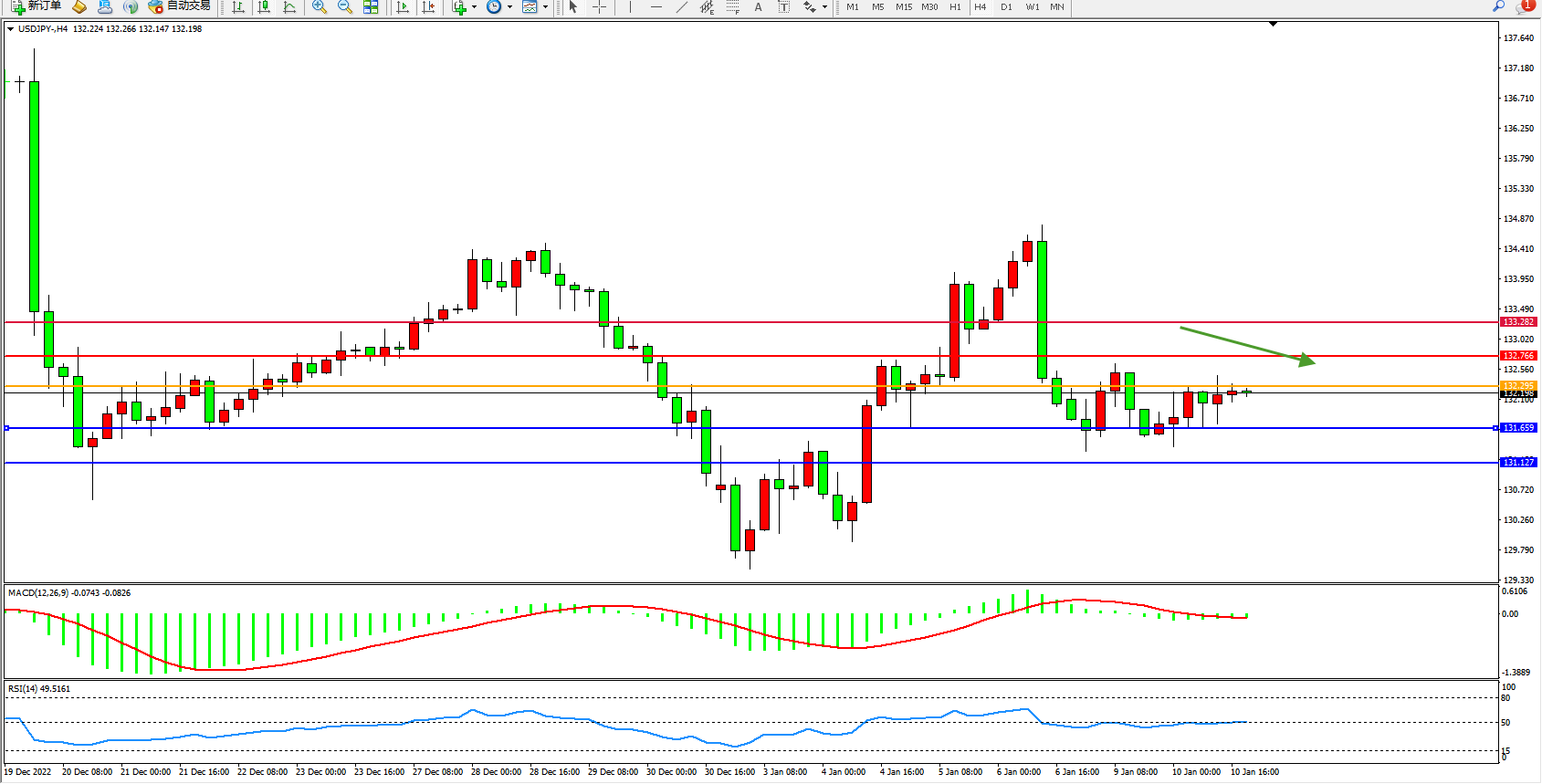
Task: Click the 131.659 blue line price label
Action: click(x=1518, y=427)
